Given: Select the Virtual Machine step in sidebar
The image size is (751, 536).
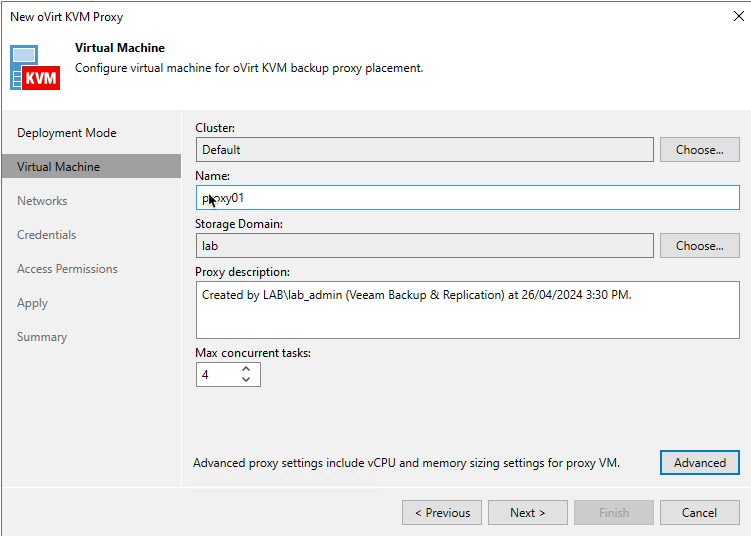Looking at the screenshot, I should [59, 167].
